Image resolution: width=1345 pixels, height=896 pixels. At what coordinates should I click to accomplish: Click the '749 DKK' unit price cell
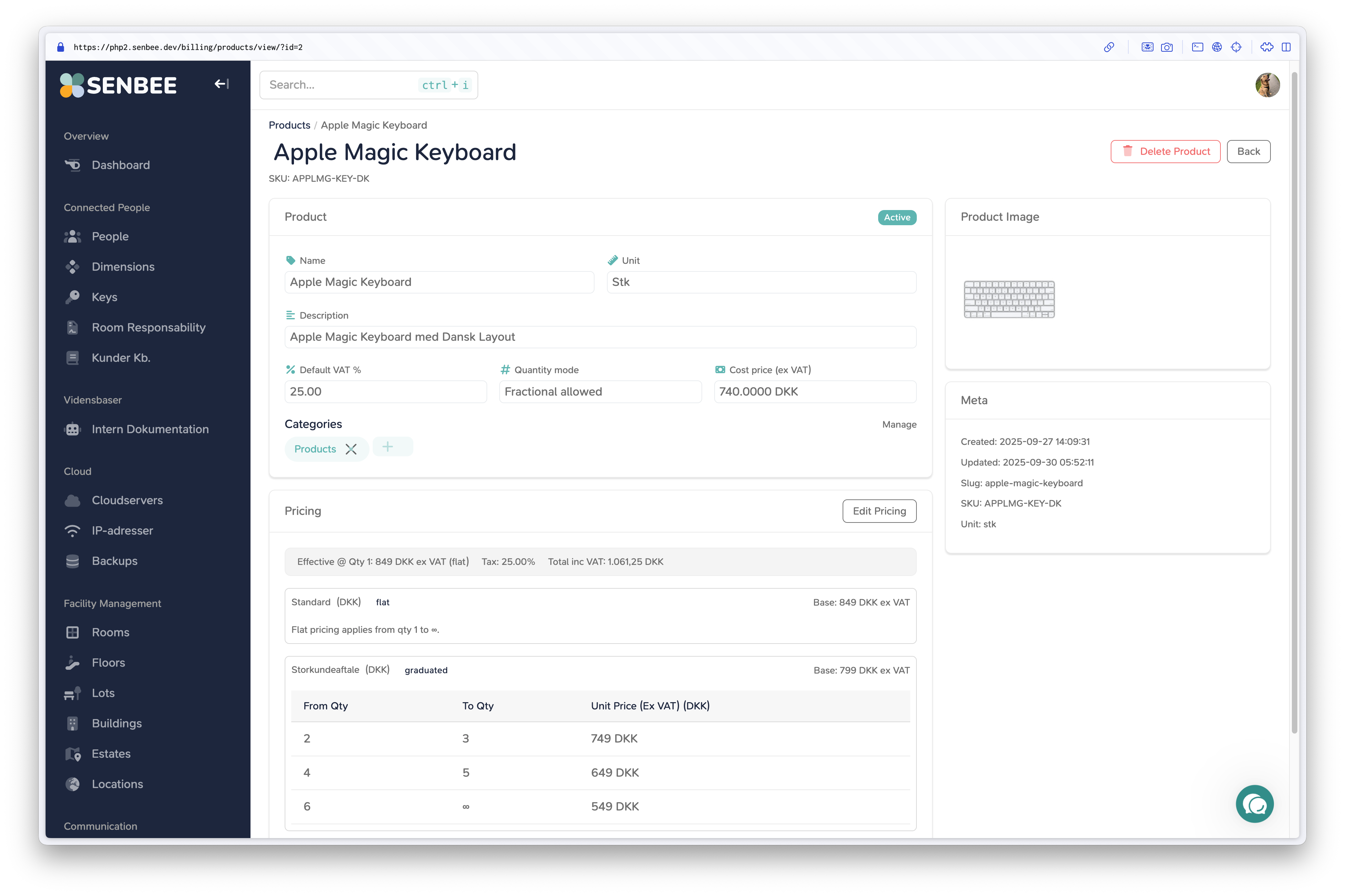click(x=614, y=739)
